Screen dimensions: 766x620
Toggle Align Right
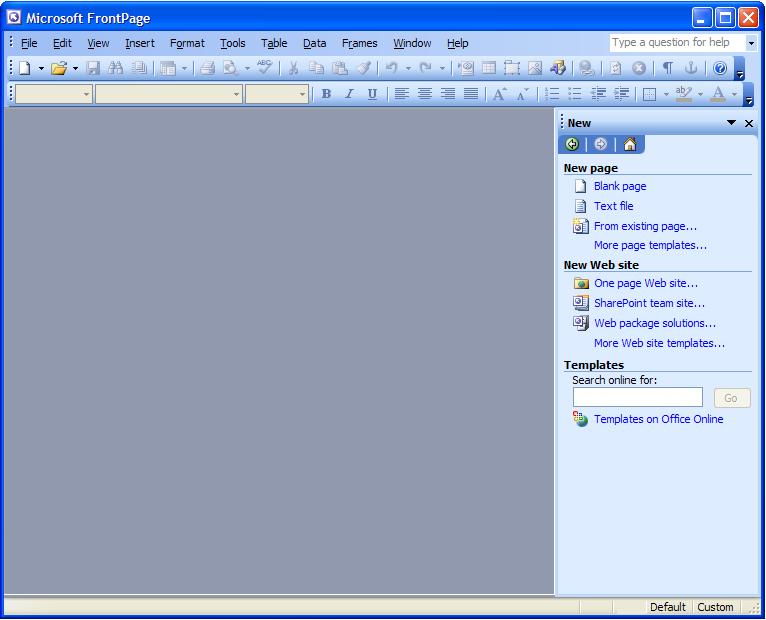[447, 94]
